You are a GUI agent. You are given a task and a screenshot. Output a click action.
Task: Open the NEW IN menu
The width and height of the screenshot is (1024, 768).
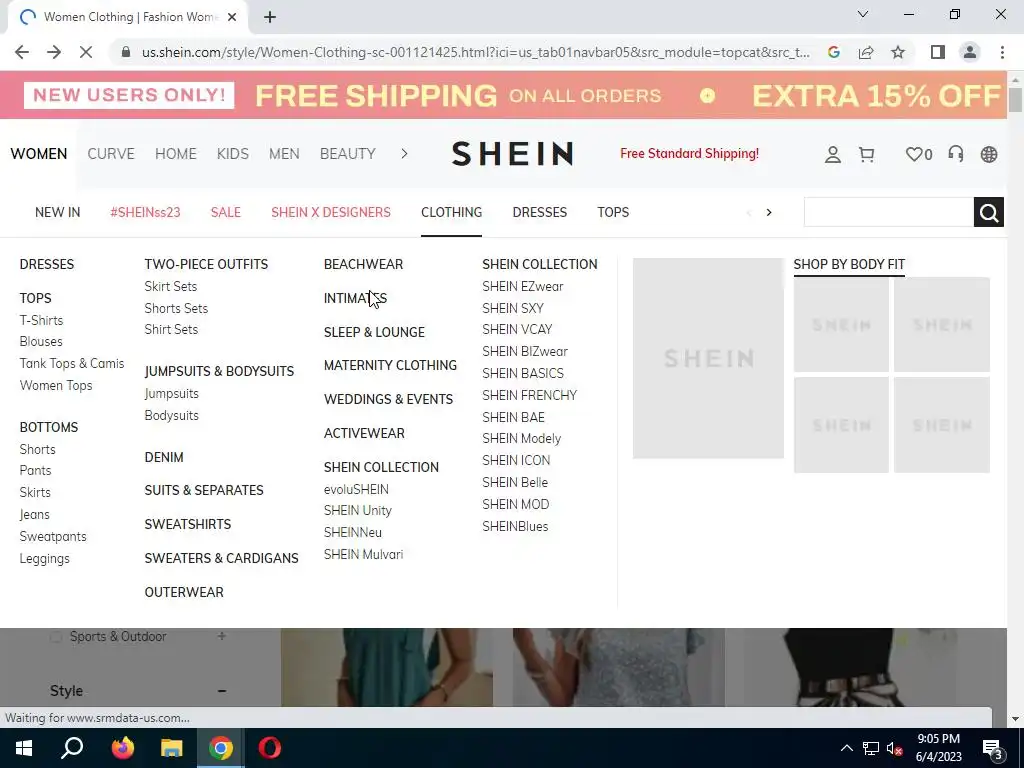(x=57, y=212)
